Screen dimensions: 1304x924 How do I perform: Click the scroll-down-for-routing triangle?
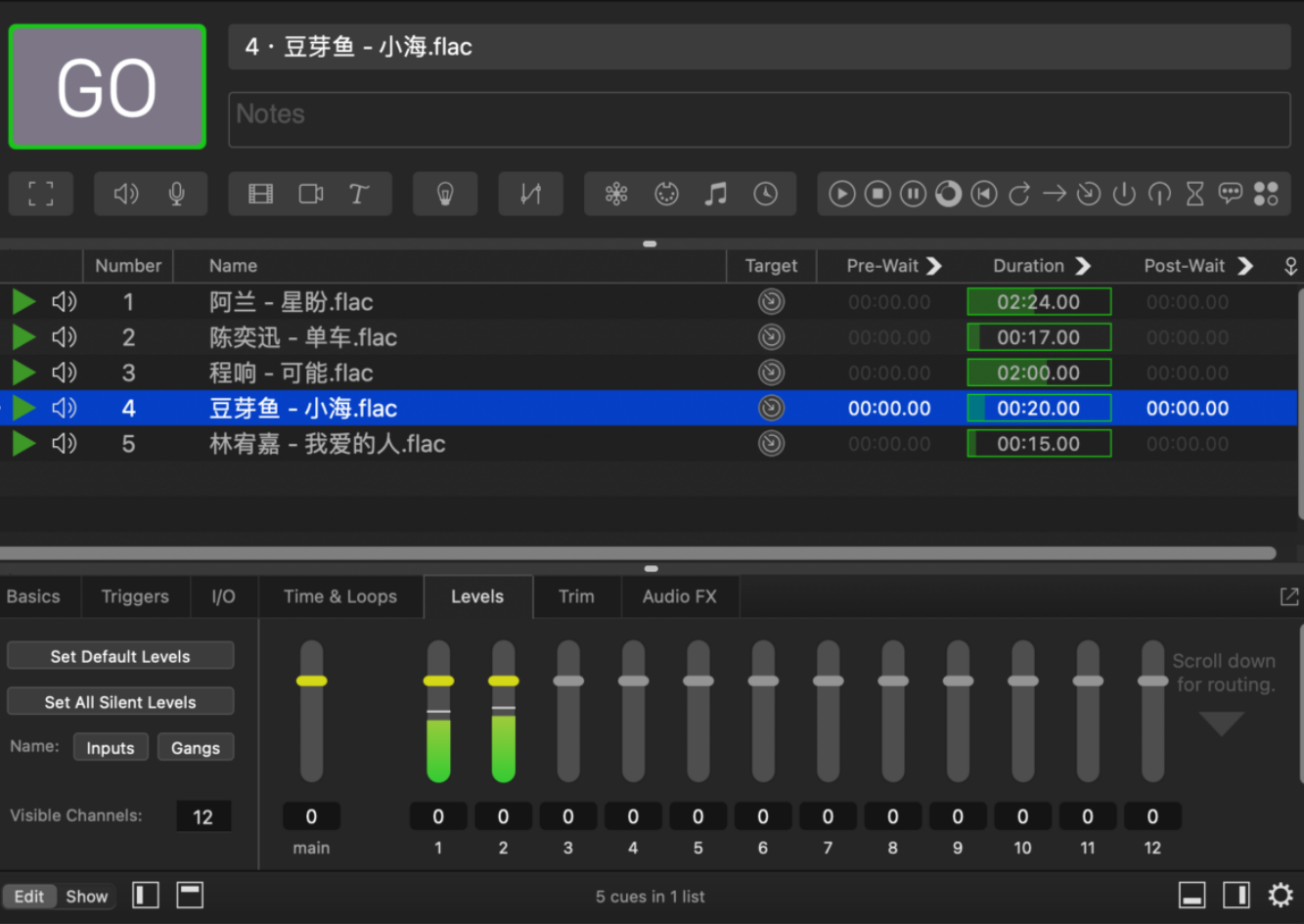point(1222,724)
